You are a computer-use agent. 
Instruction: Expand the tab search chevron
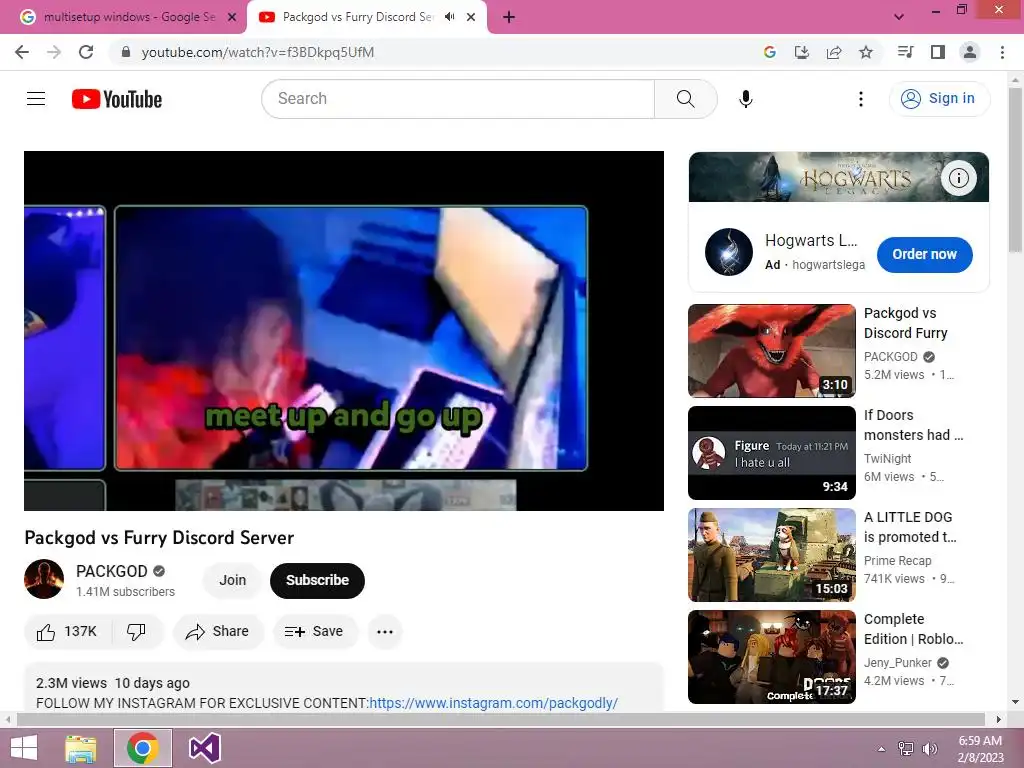tap(899, 17)
